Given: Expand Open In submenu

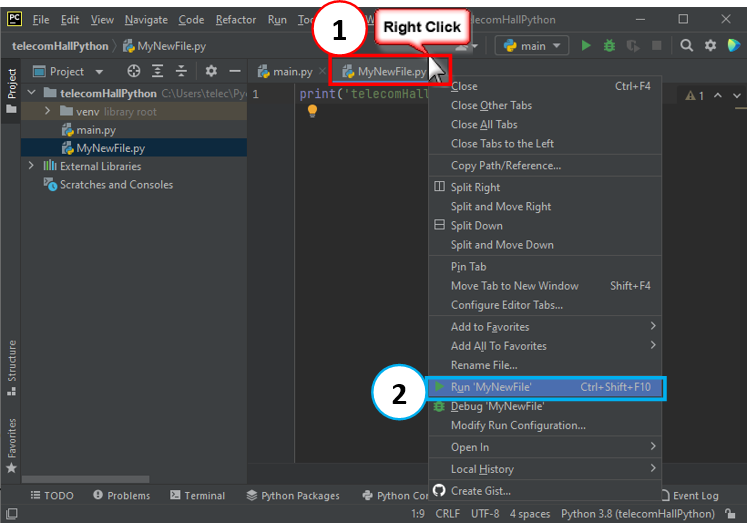Looking at the screenshot, I should 545,447.
